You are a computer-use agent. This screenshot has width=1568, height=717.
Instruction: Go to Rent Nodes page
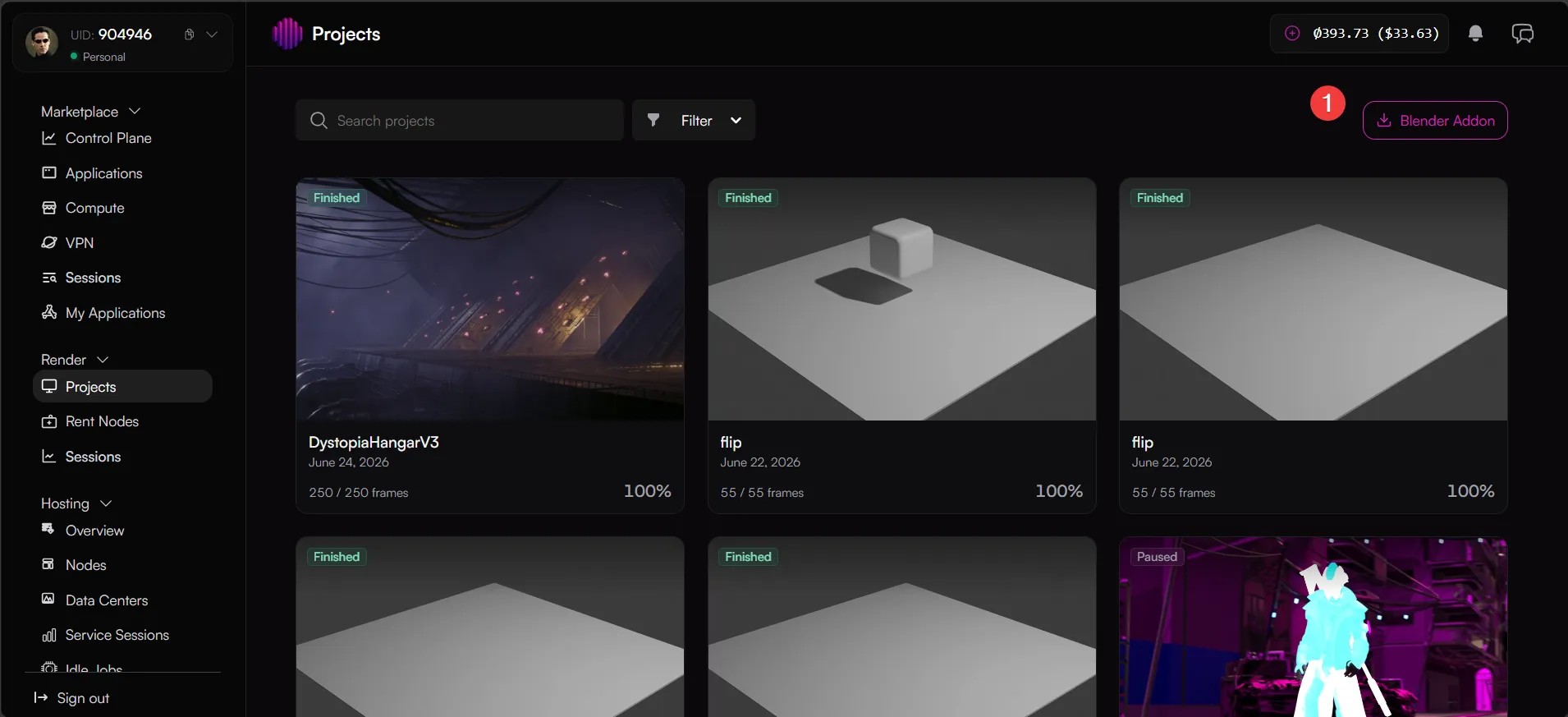pyautogui.click(x=102, y=421)
